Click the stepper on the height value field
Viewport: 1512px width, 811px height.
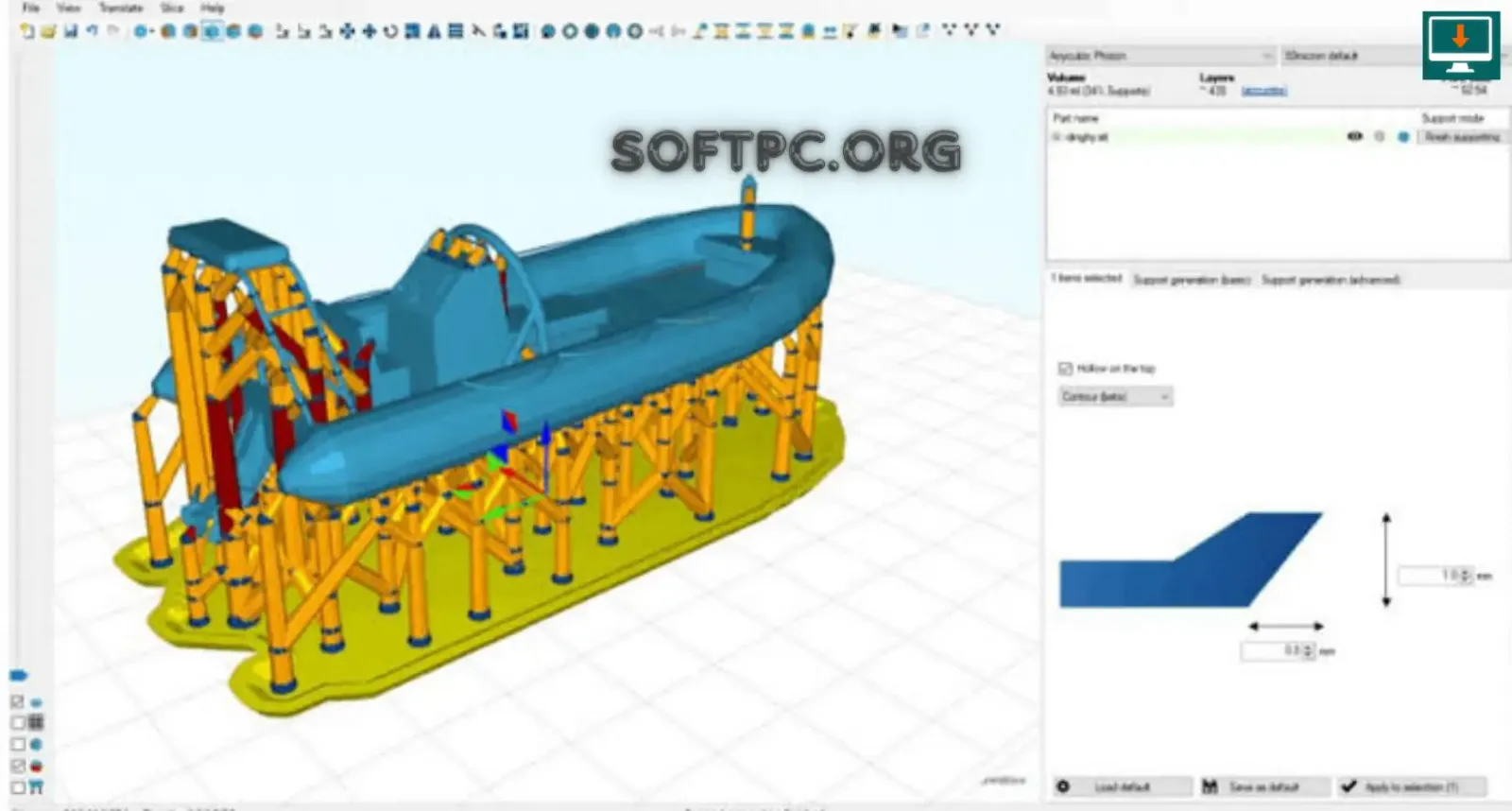[1466, 575]
